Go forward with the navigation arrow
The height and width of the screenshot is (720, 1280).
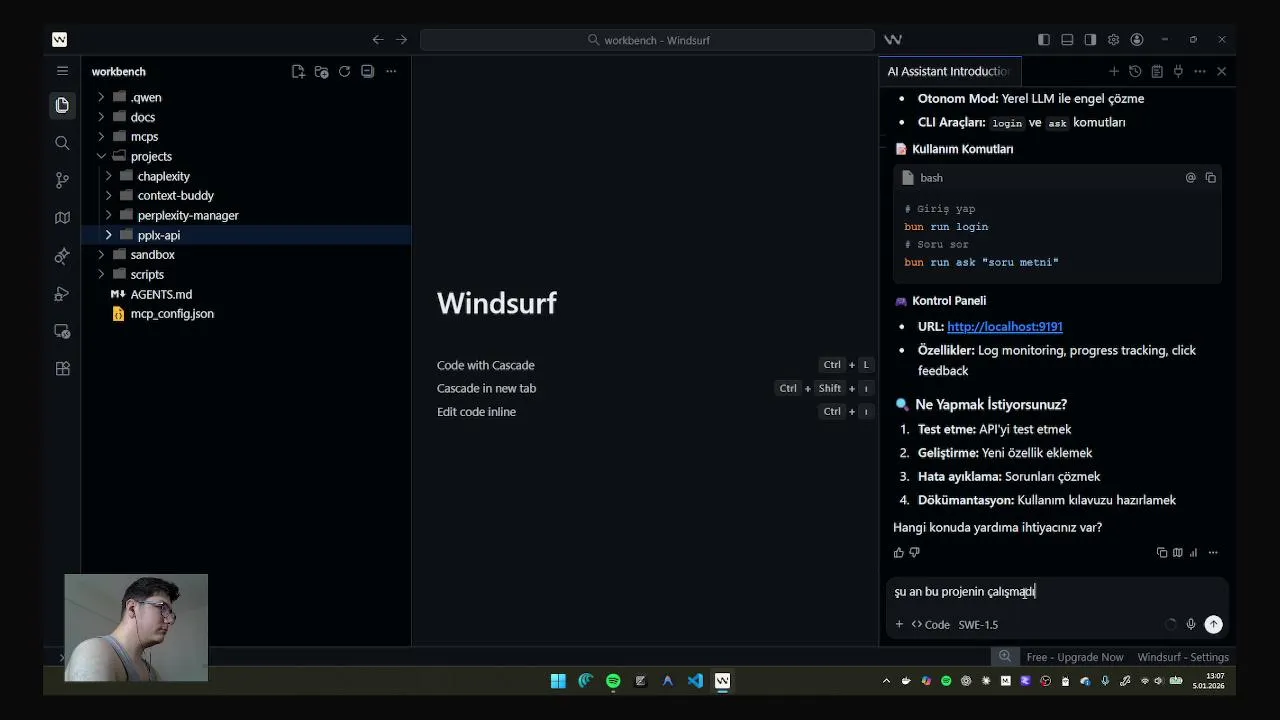point(401,40)
